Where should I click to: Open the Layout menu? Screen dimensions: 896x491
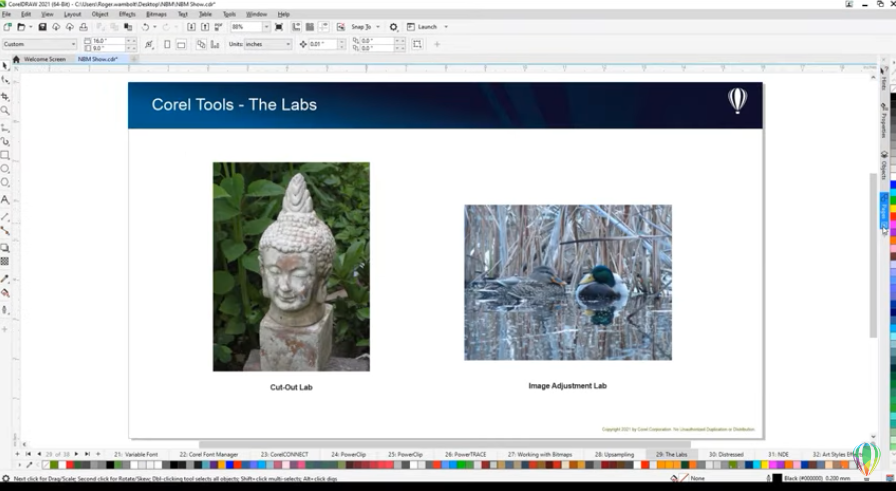pyautogui.click(x=73, y=14)
